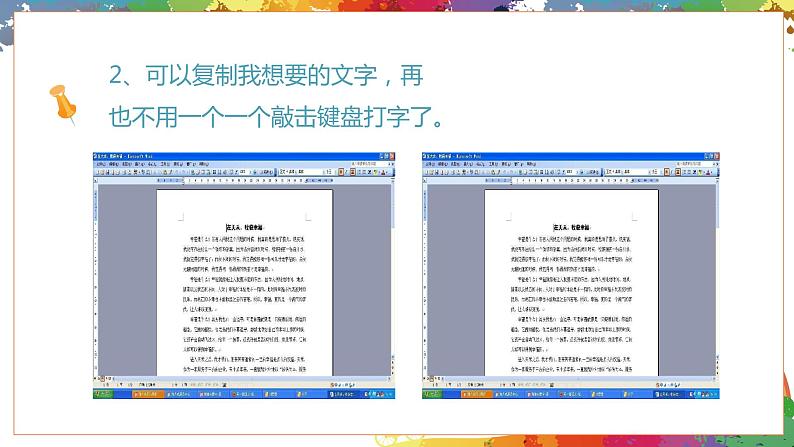Image resolution: width=794 pixels, height=447 pixels.
Task: Click help search field in left Word window
Action: pyautogui.click(x=371, y=164)
